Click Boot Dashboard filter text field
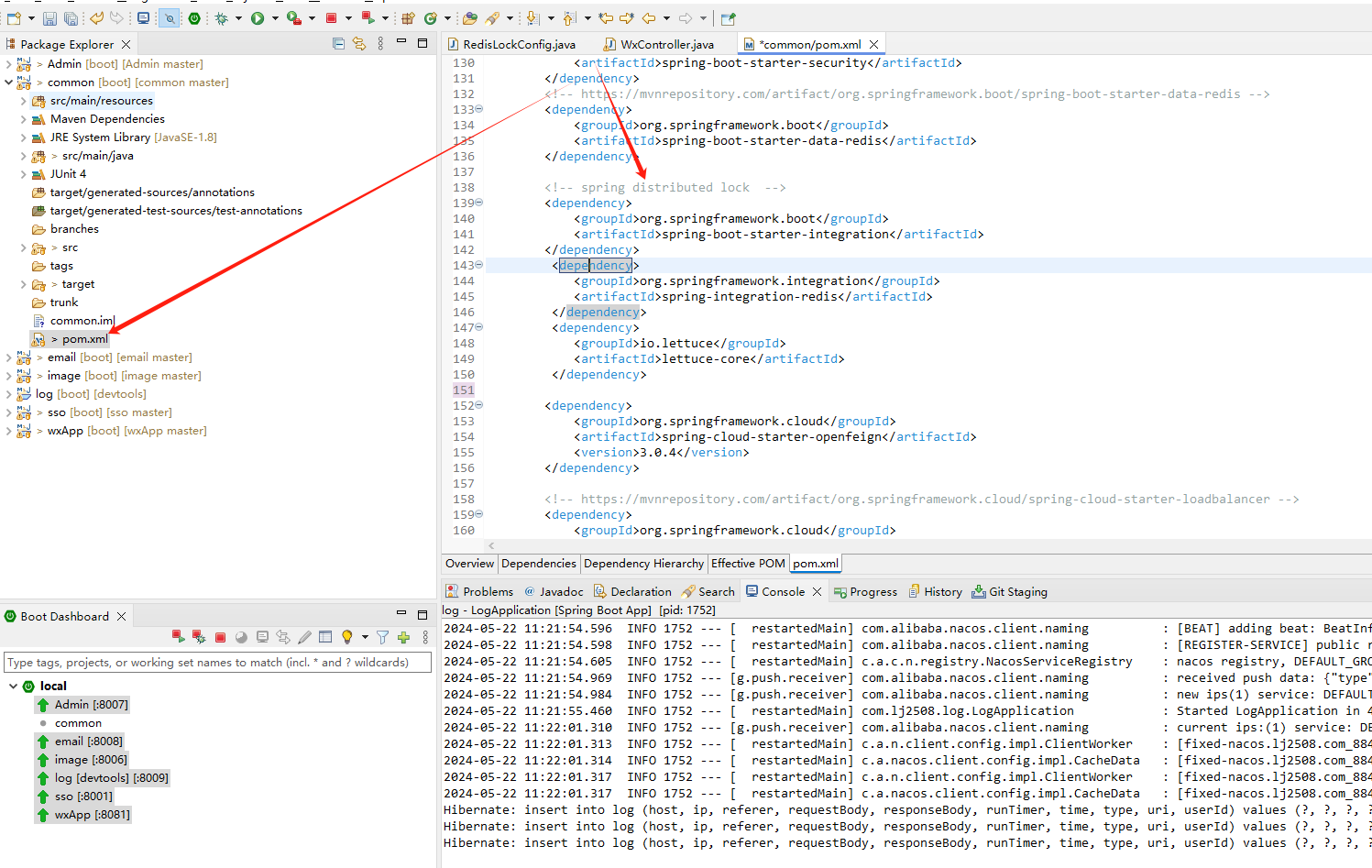This screenshot has width=1372, height=868. (218, 662)
